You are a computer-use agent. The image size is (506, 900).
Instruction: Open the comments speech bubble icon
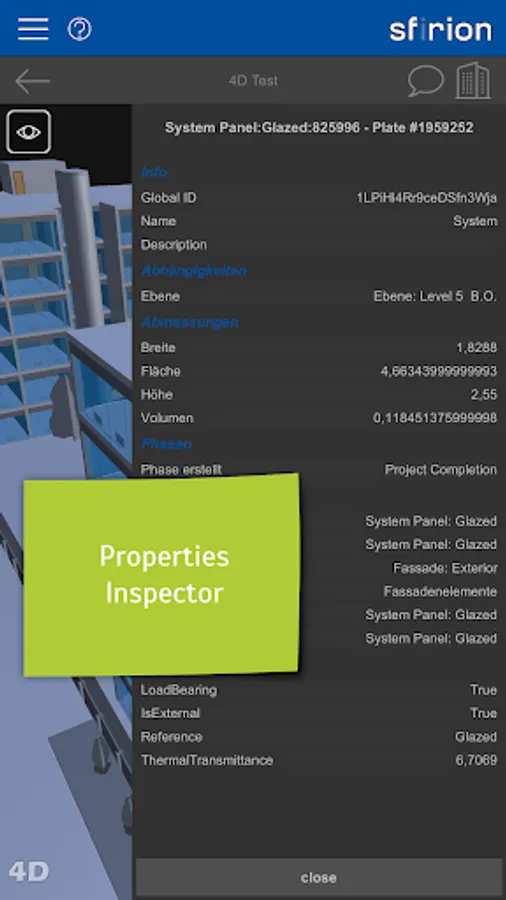(x=426, y=81)
